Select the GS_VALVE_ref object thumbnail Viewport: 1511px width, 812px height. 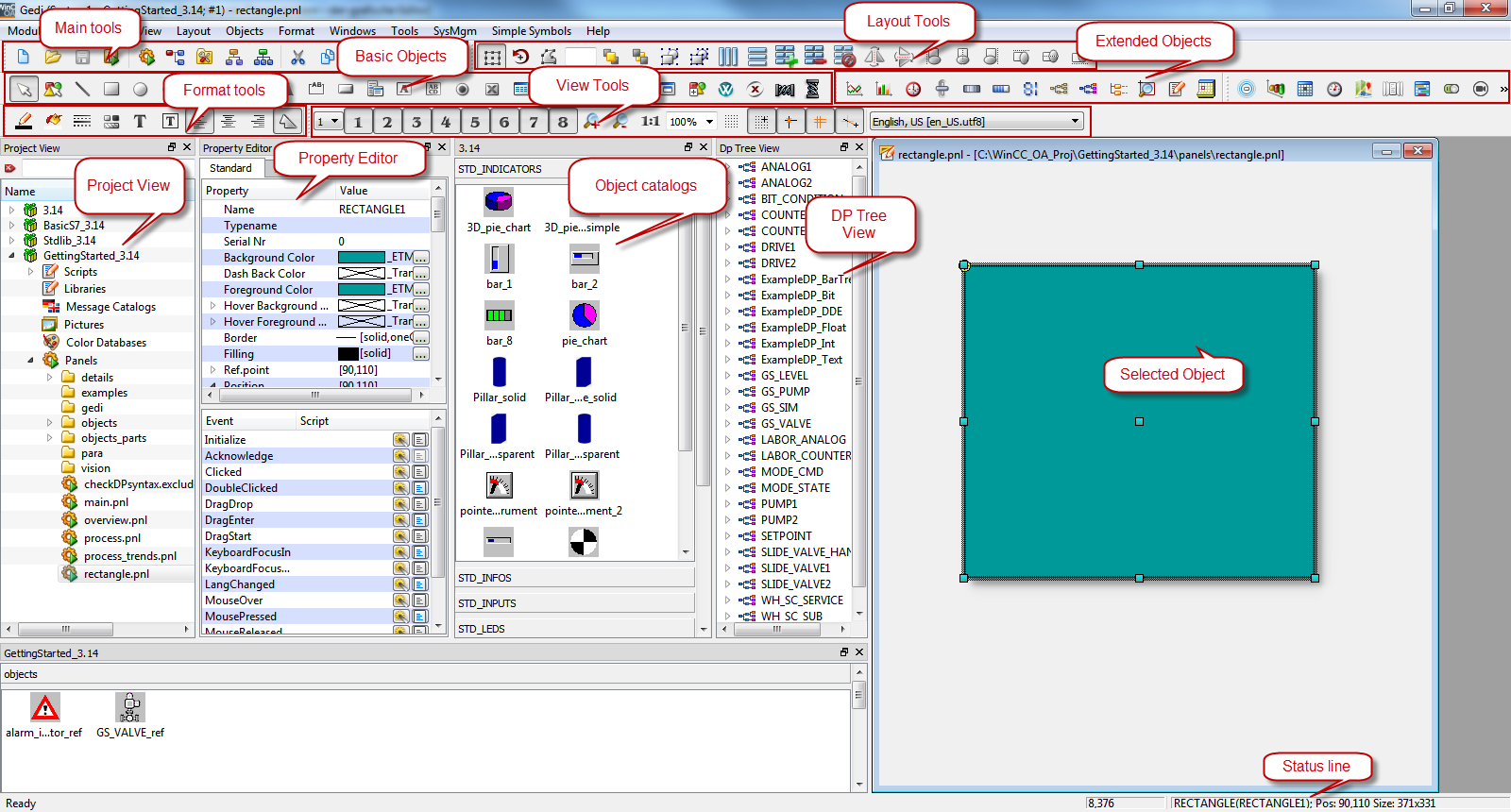130,707
